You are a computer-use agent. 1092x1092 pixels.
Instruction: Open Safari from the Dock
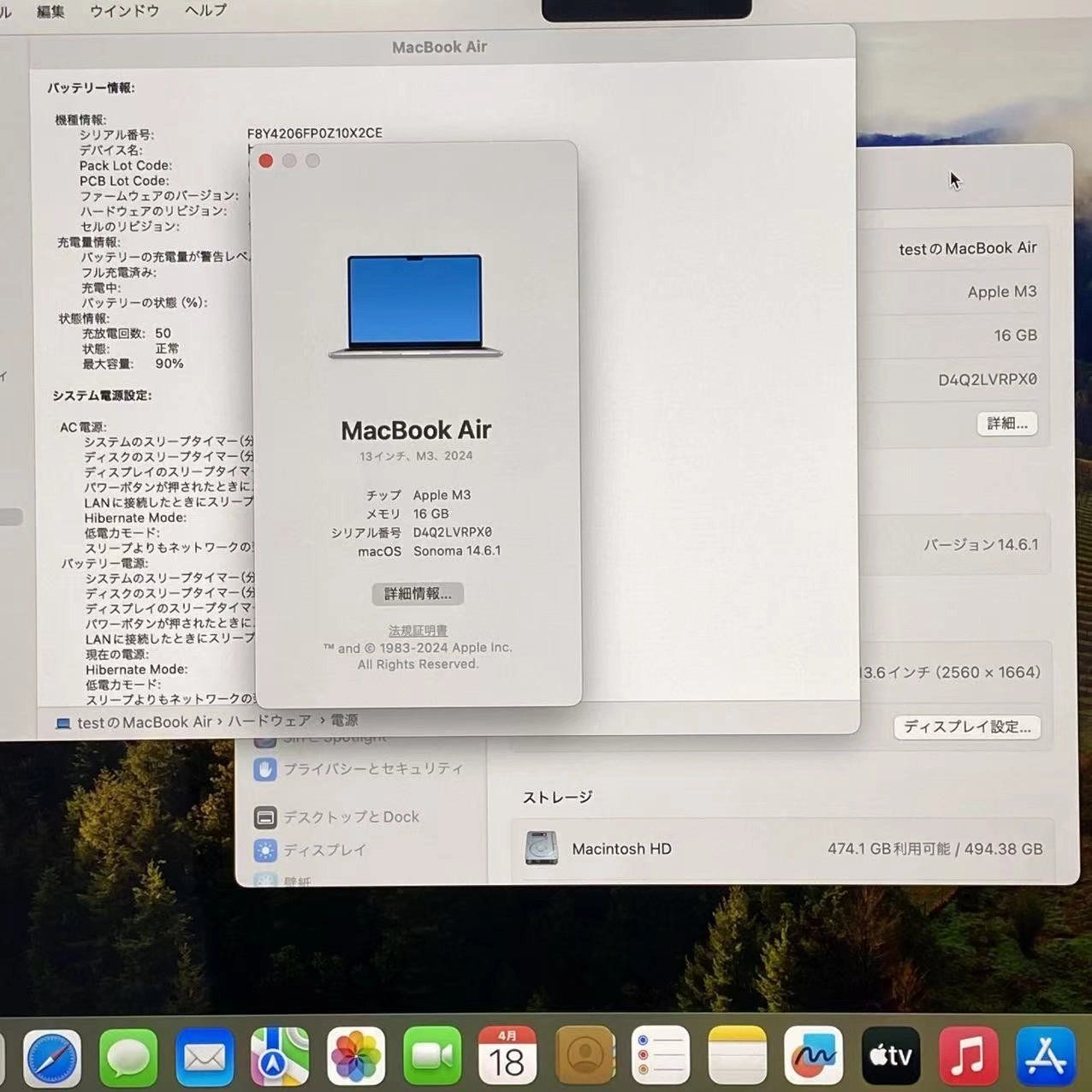(x=52, y=1058)
